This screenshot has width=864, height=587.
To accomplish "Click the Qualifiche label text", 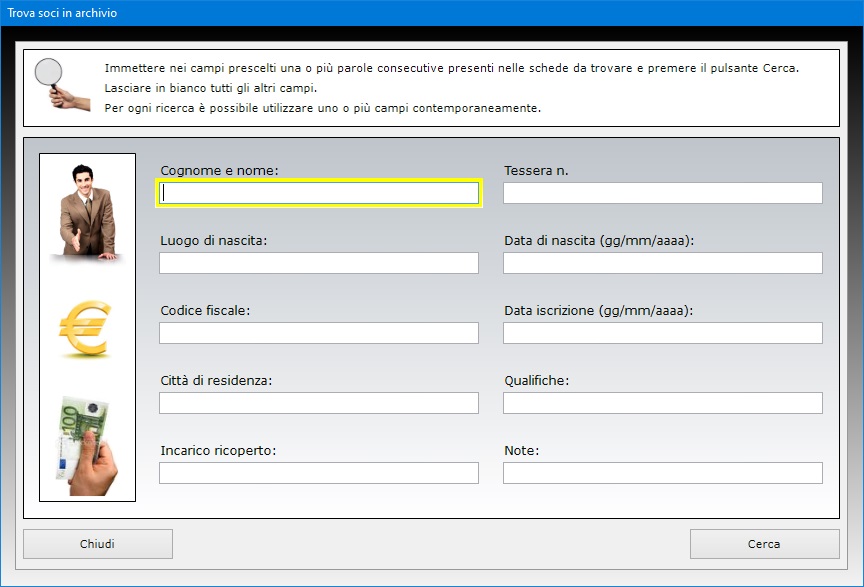I will [x=536, y=381].
